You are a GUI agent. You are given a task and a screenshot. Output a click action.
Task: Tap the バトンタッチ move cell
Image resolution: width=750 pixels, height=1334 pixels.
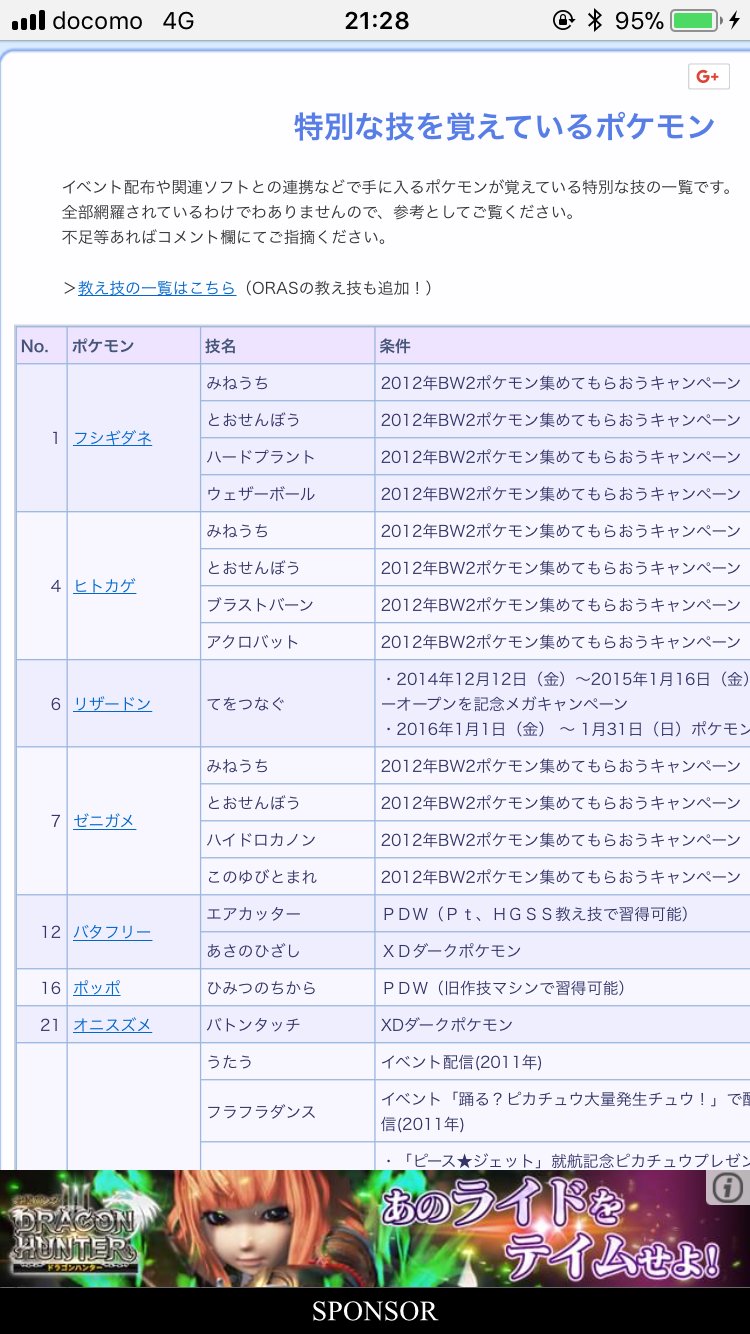tap(287, 1025)
